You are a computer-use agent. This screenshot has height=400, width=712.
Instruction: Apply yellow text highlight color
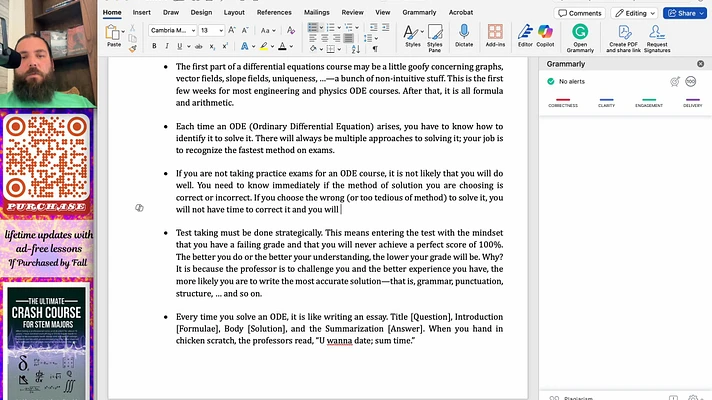point(264,46)
